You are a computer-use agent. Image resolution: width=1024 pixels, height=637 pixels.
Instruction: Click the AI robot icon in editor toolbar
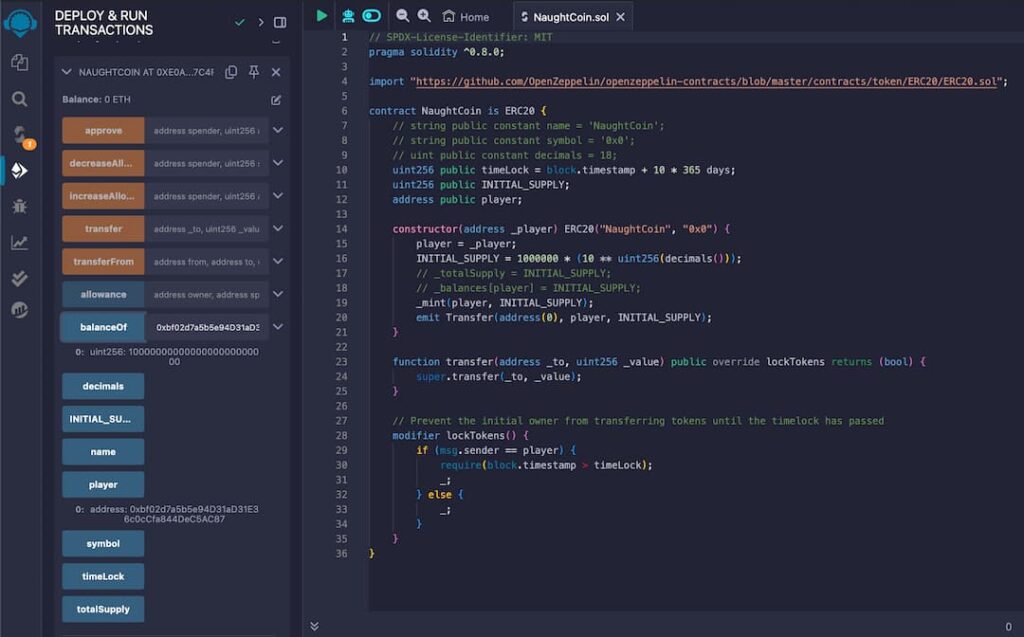[x=347, y=16]
